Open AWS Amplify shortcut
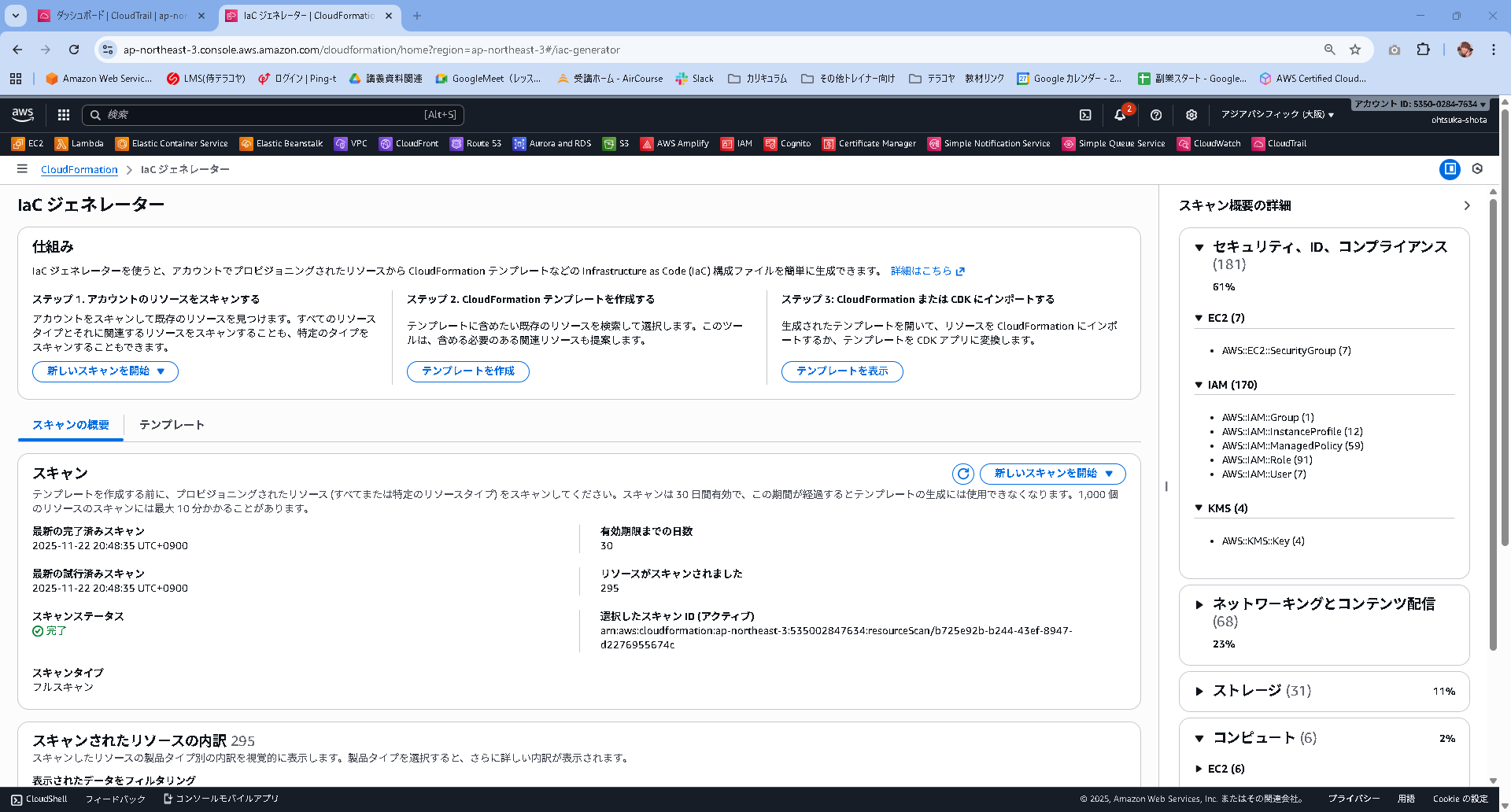The height and width of the screenshot is (812, 1511). click(675, 143)
